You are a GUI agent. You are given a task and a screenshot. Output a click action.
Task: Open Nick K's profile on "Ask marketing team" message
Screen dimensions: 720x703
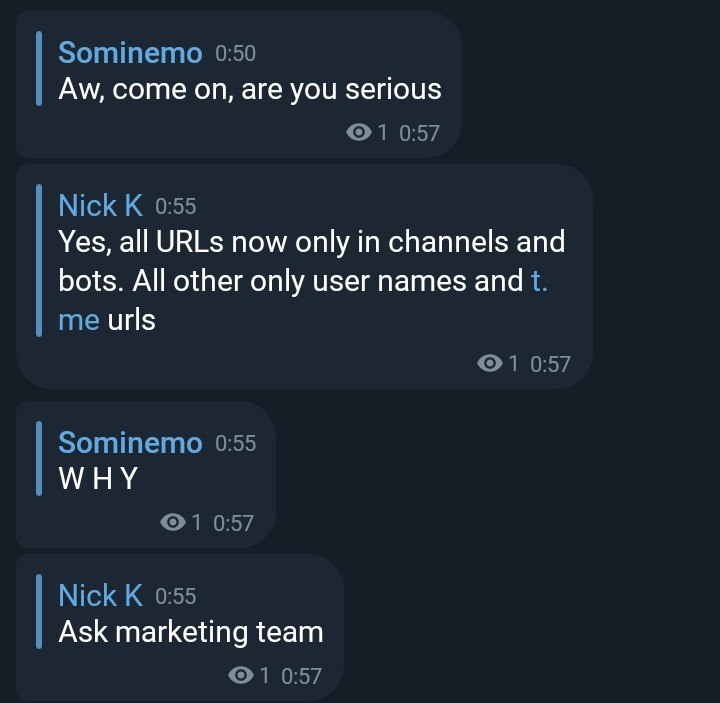click(x=101, y=596)
